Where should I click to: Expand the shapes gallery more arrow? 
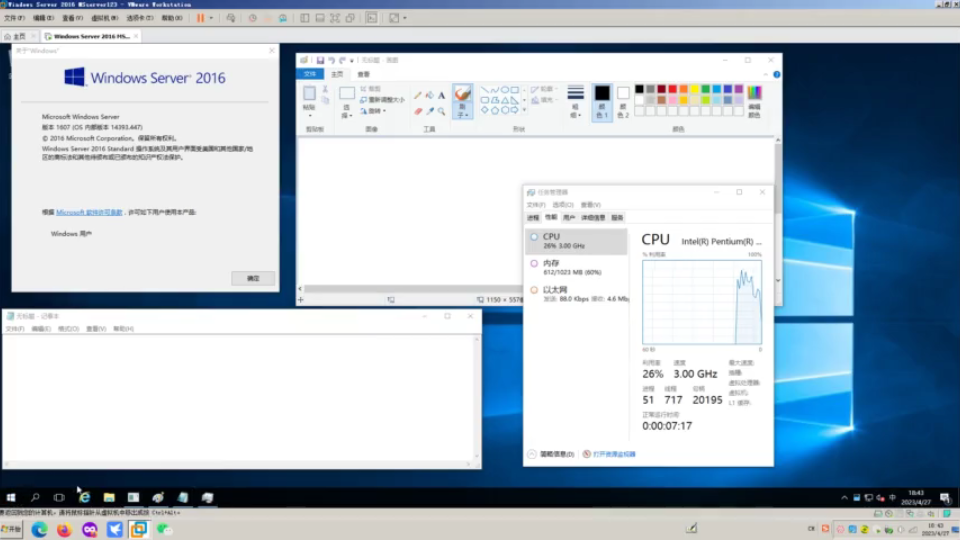524,110
